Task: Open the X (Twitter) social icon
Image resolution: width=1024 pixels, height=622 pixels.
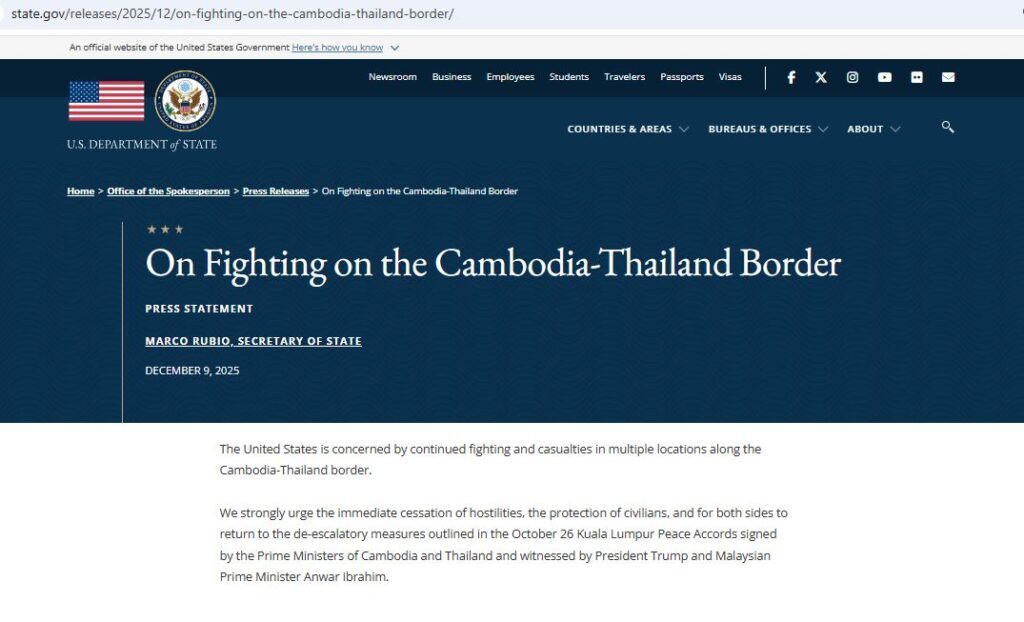Action: (821, 77)
